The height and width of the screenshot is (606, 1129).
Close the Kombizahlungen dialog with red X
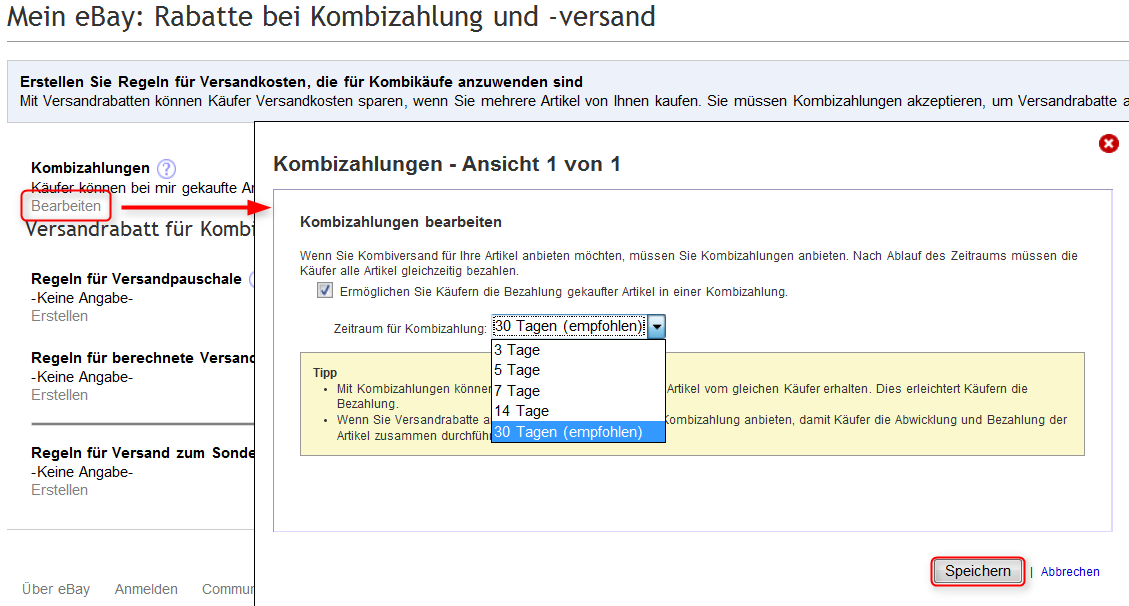coord(1108,144)
